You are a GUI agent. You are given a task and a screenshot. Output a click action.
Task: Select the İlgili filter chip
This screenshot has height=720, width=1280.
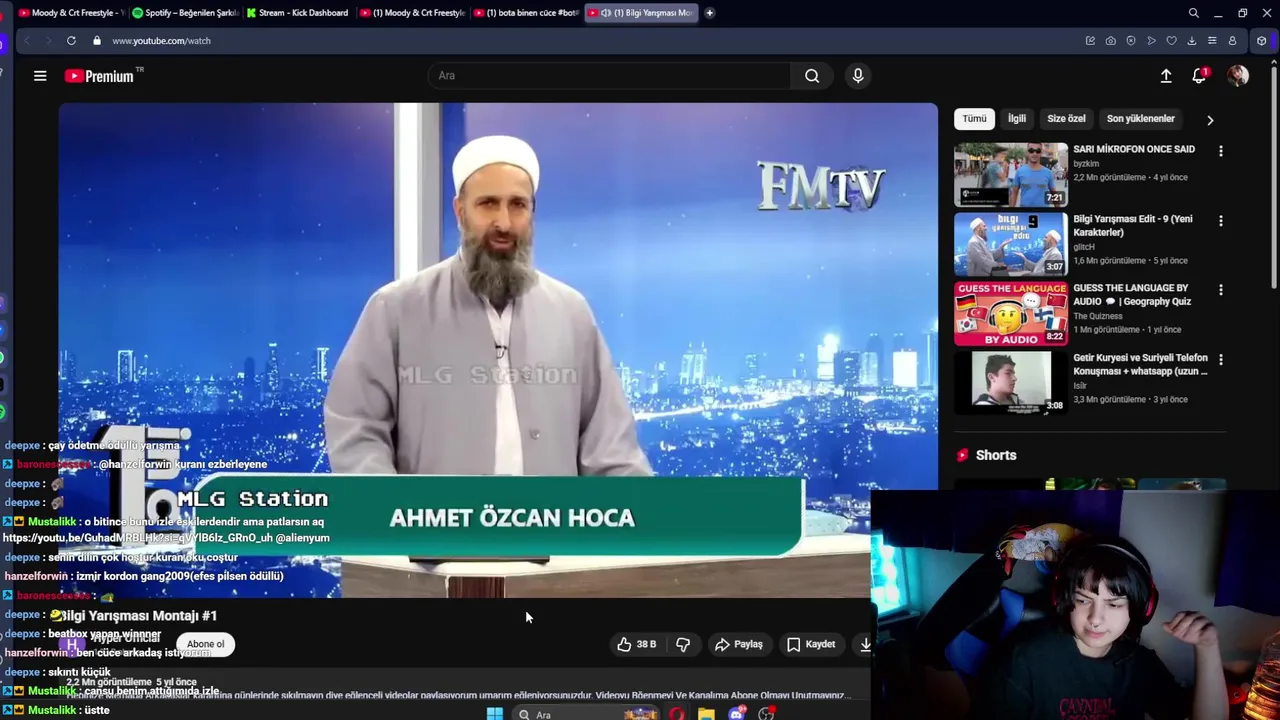click(x=1017, y=119)
